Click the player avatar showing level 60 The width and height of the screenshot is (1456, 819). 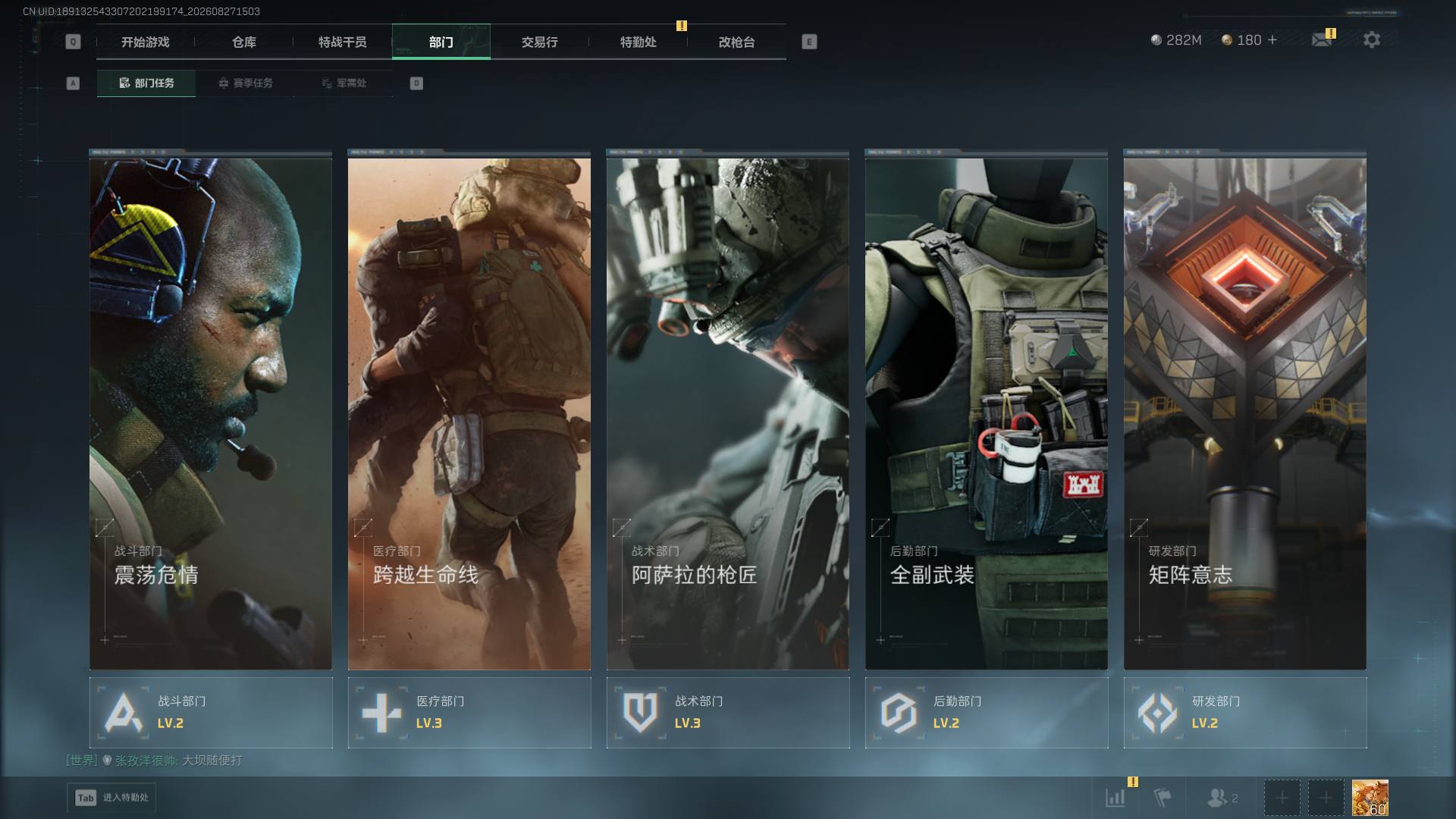tap(1370, 798)
